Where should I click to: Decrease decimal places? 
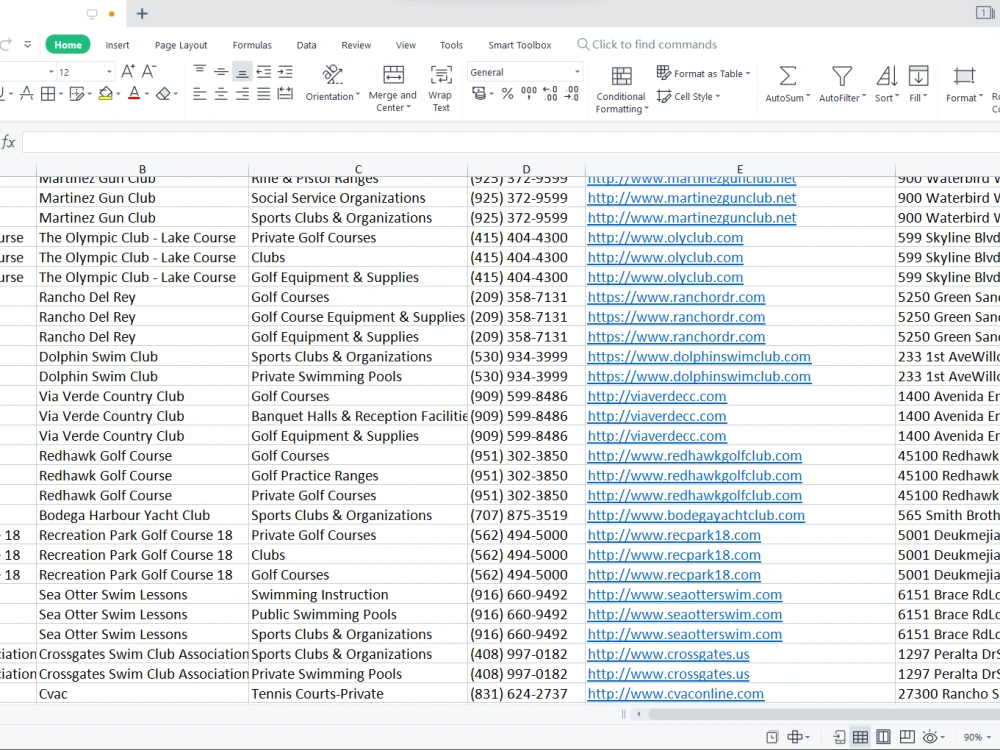[x=572, y=94]
